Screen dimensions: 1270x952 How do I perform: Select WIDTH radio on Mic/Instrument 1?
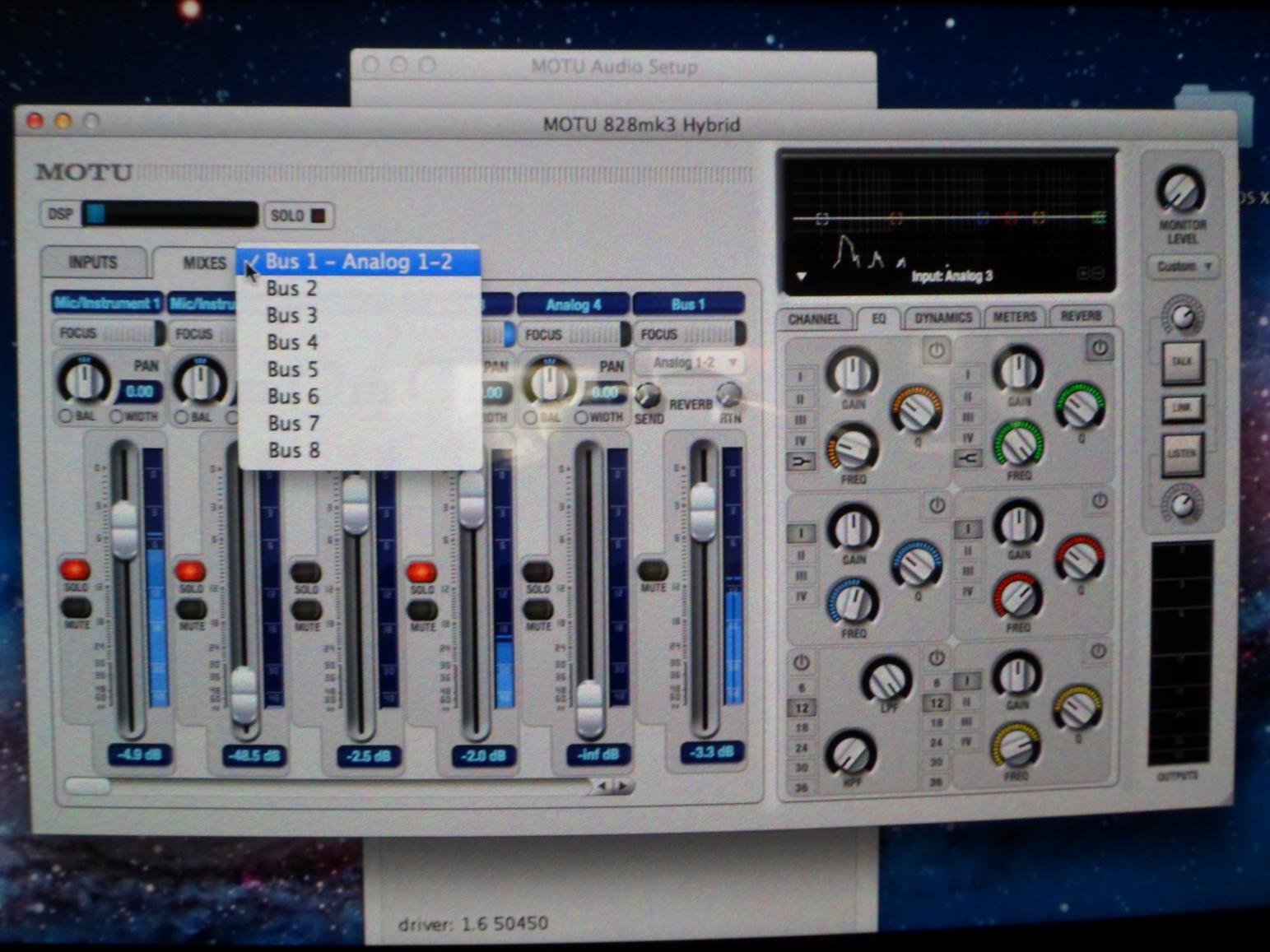pyautogui.click(x=116, y=416)
